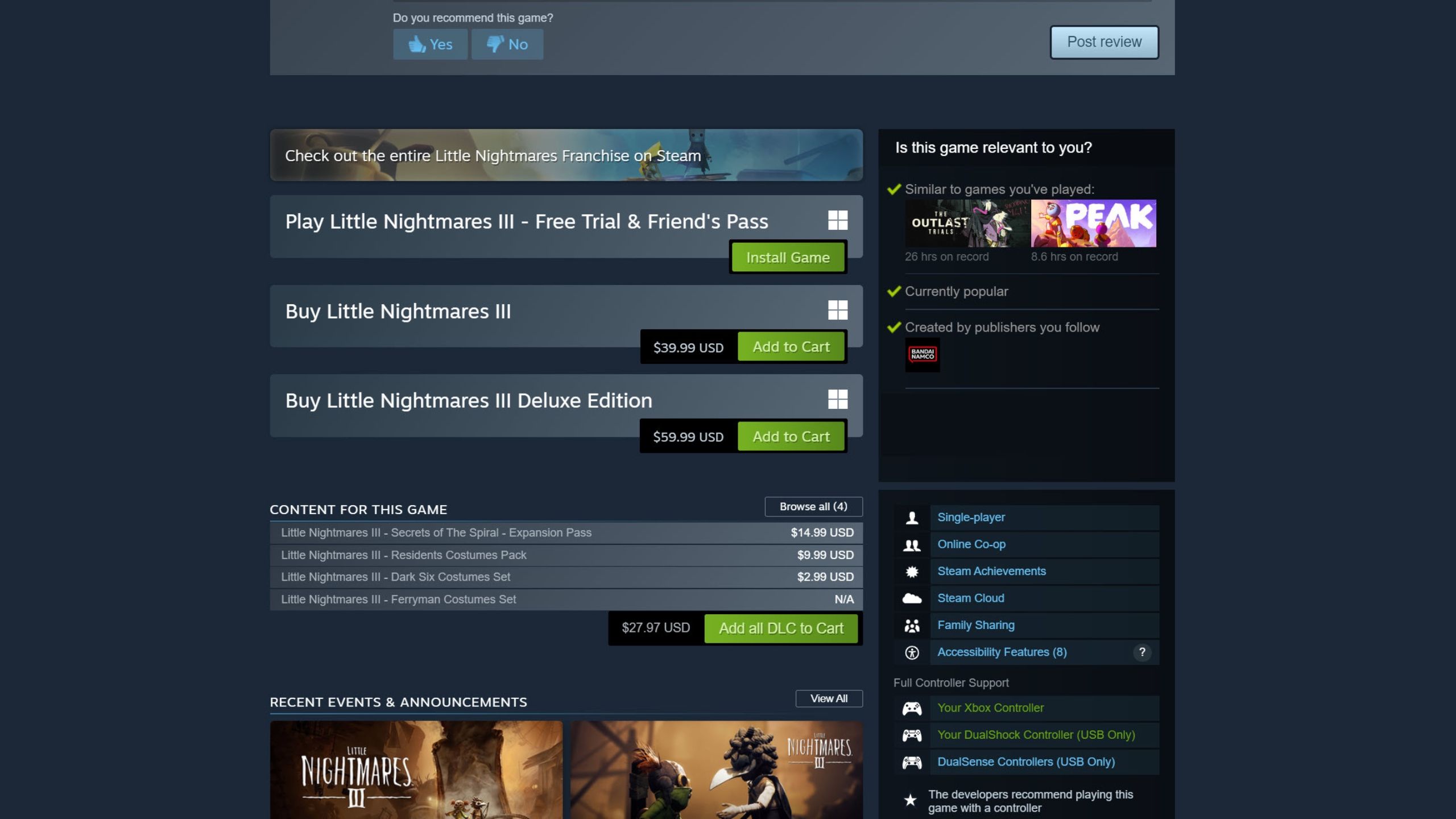Click the Family Sharing icon
Viewport: 1456px width, 819px height.
point(912,624)
